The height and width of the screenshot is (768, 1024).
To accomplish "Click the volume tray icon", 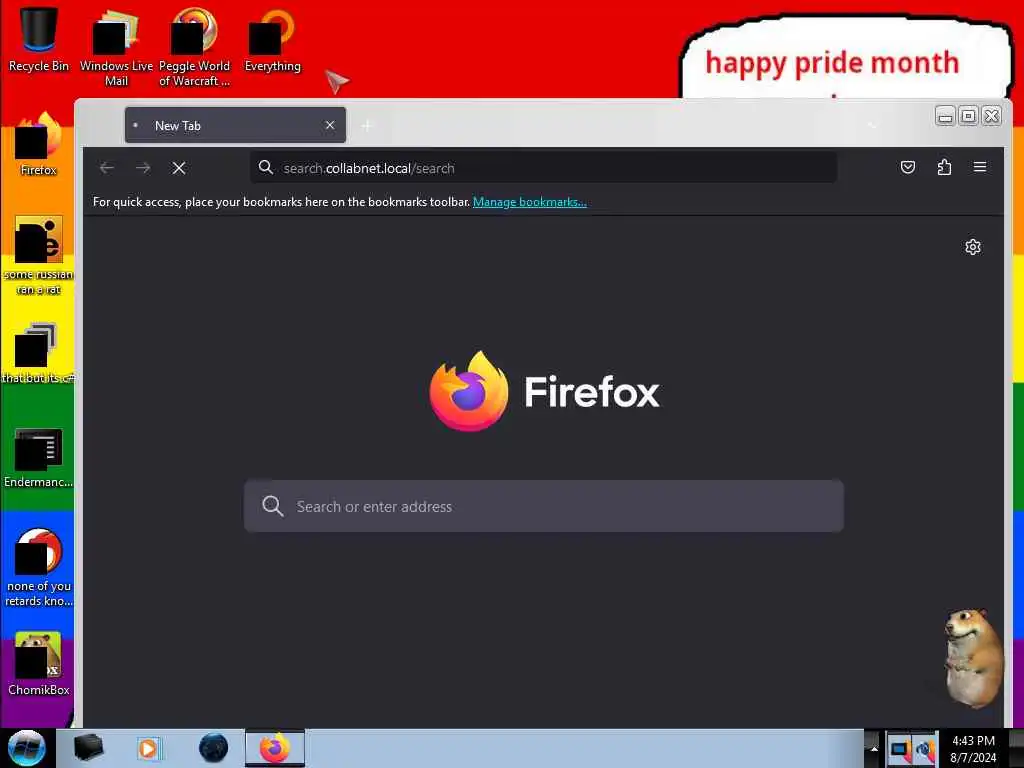I will click(x=925, y=749).
